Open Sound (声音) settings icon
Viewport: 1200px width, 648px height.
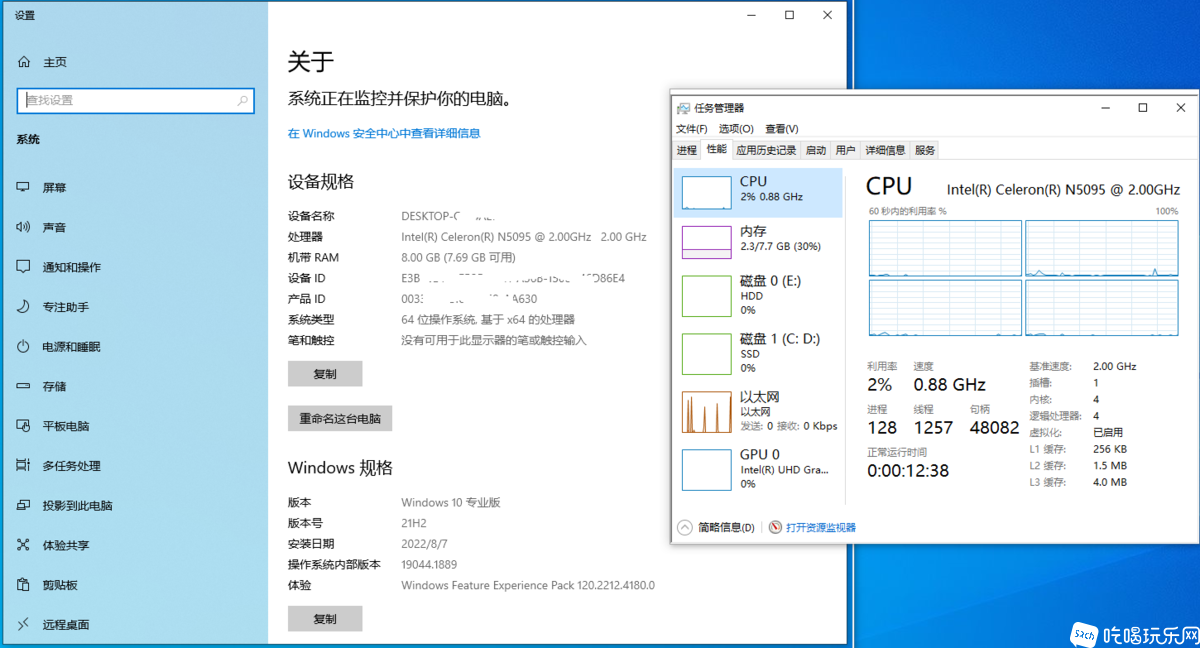coord(24,227)
